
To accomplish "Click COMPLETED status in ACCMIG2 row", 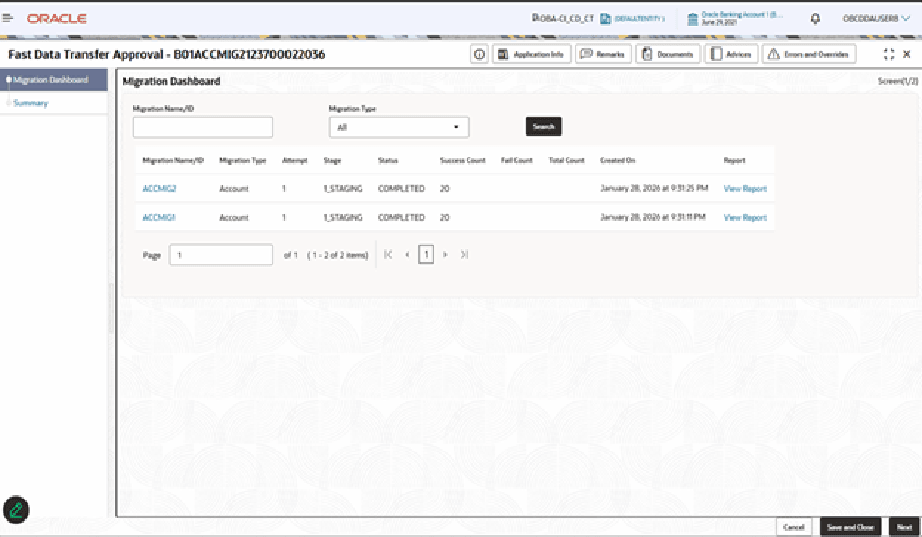I will click(x=401, y=189).
